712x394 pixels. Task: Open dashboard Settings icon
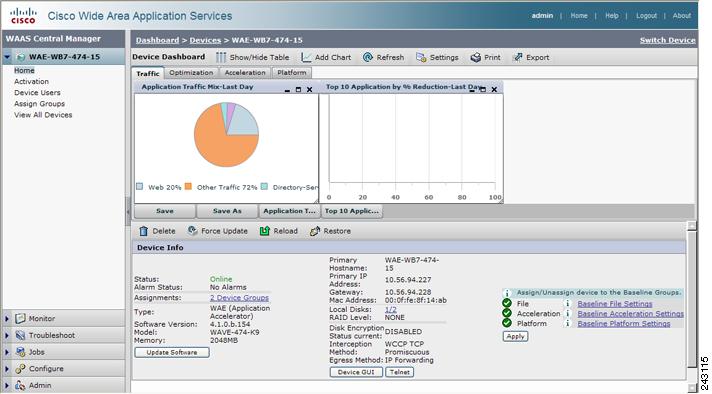[421, 57]
